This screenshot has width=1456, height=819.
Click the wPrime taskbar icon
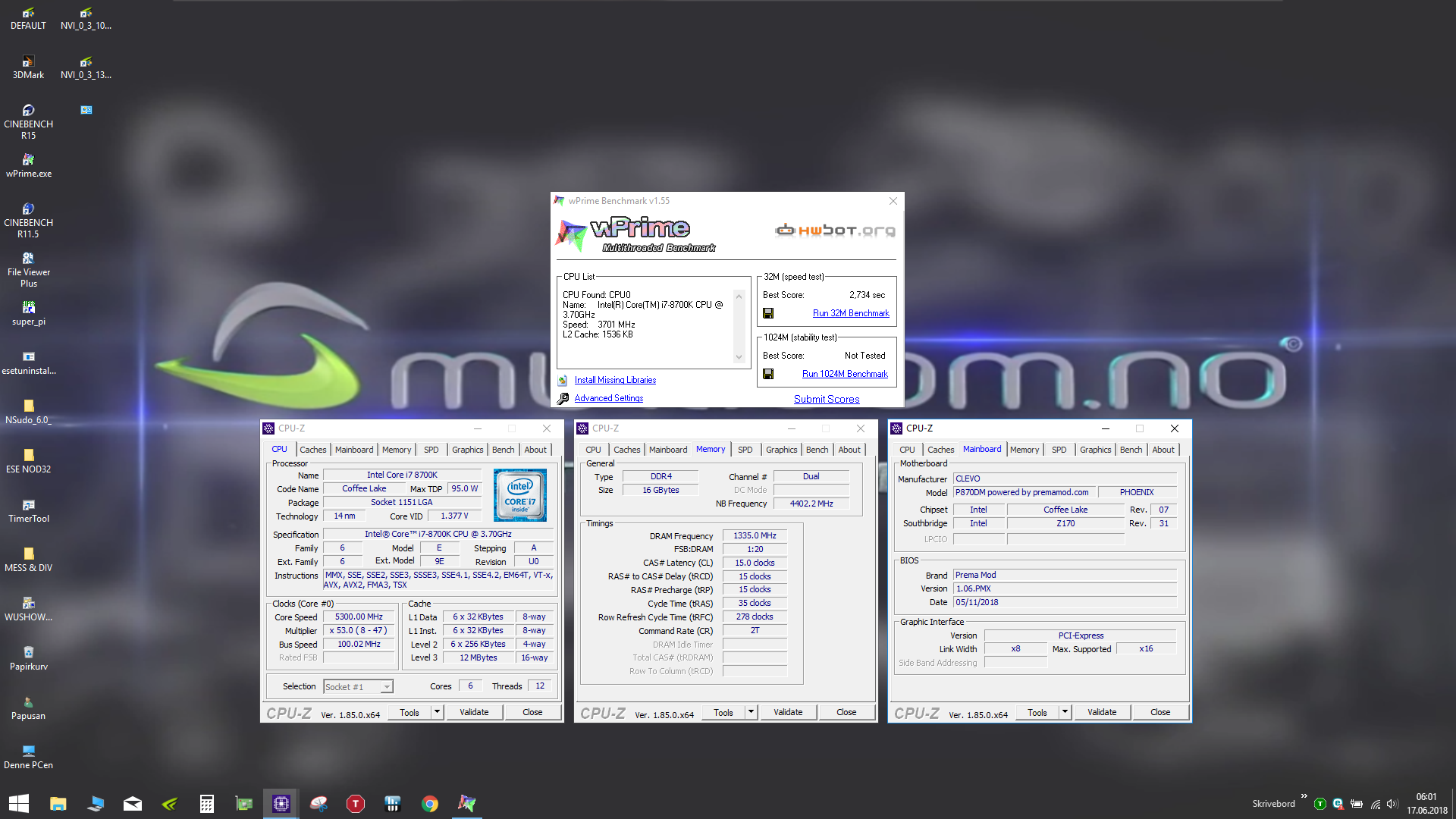(467, 804)
